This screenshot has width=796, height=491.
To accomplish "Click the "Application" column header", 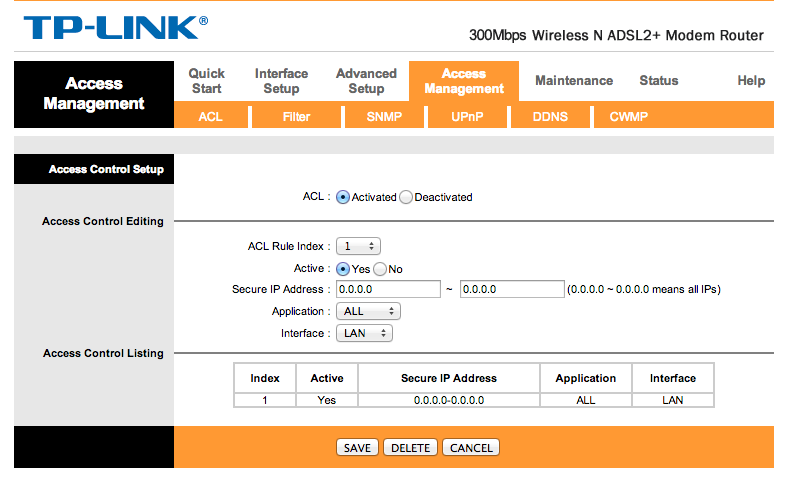I will [x=586, y=378].
